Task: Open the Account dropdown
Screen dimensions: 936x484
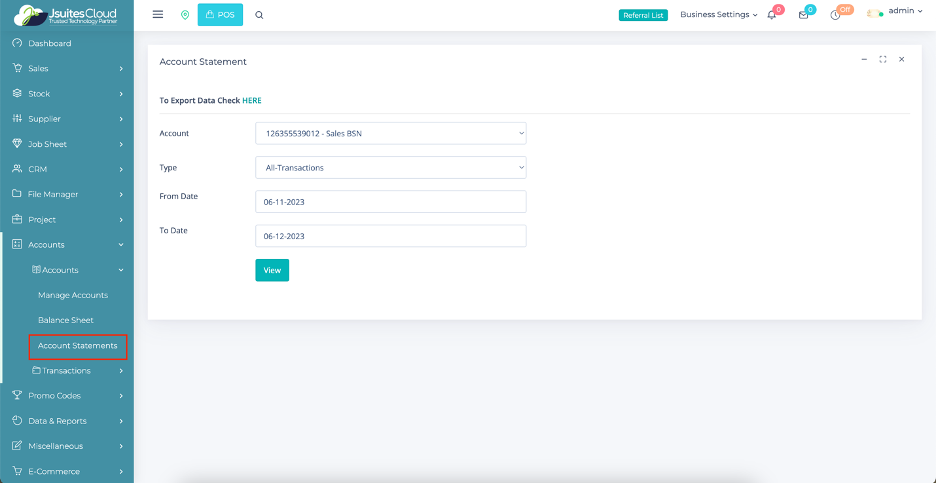Action: pos(390,133)
